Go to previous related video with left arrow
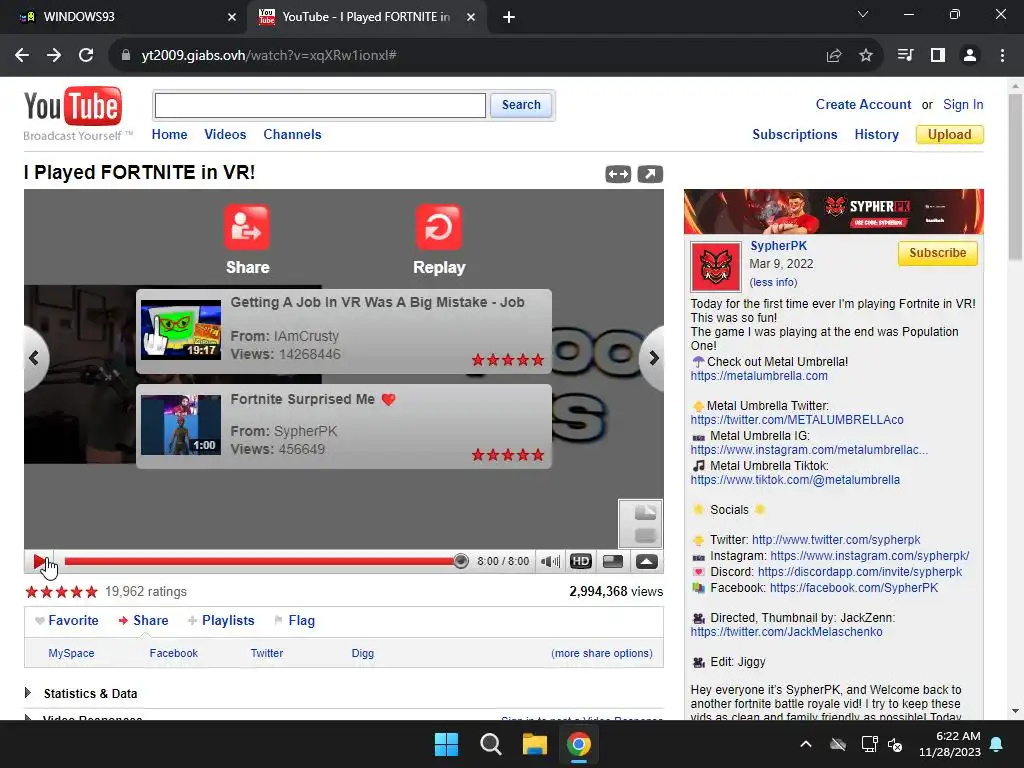1024x768 pixels. click(x=34, y=358)
